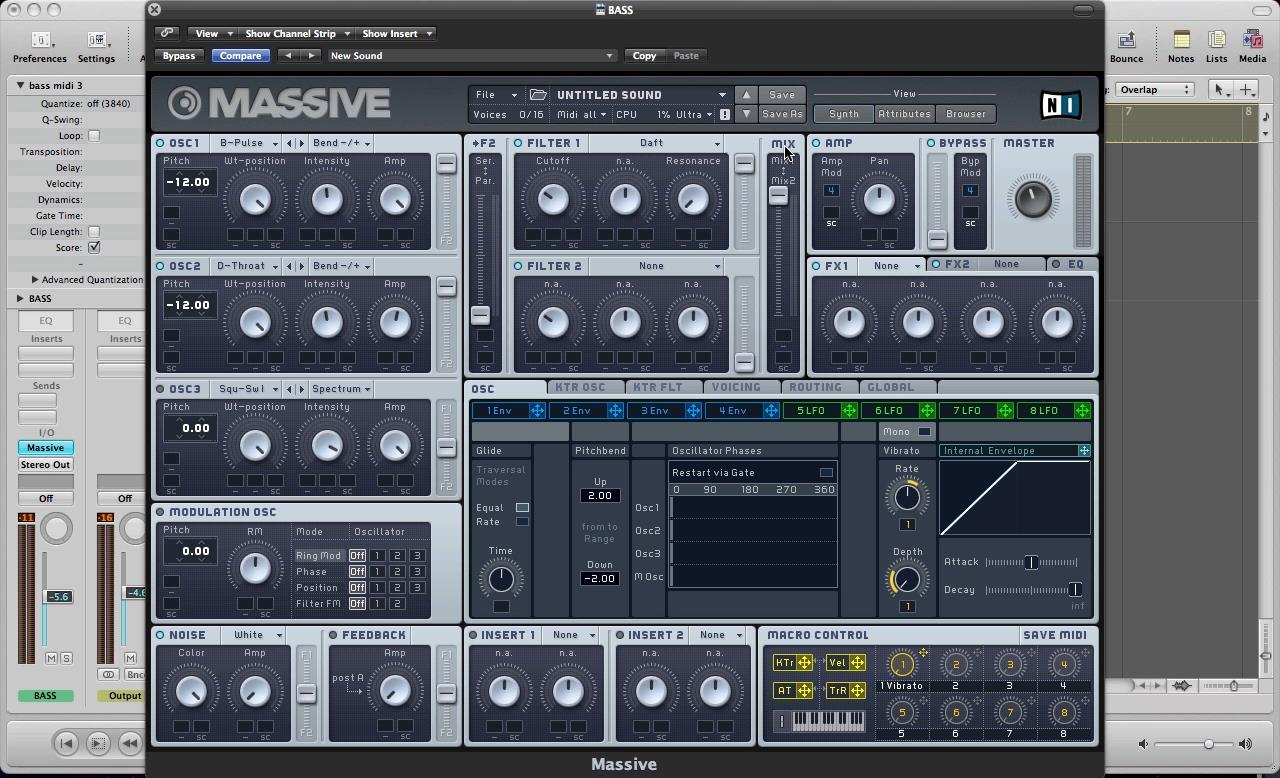Click the Copy button
This screenshot has width=1280, height=778.
click(644, 56)
